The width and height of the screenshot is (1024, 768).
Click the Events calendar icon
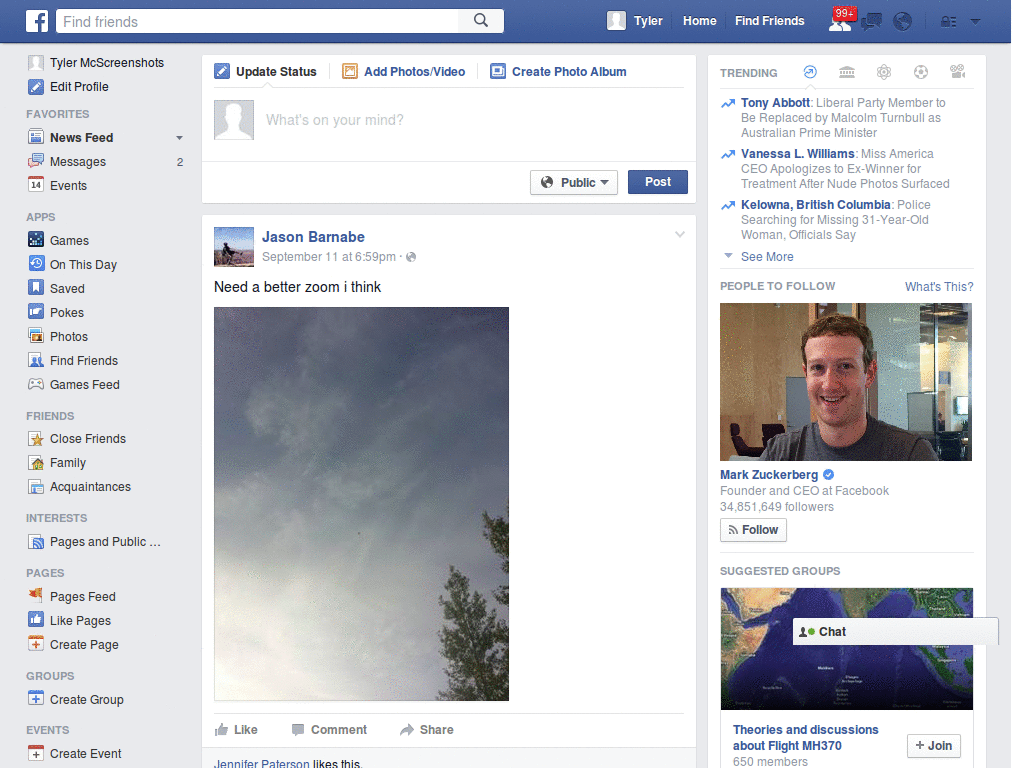(x=36, y=185)
